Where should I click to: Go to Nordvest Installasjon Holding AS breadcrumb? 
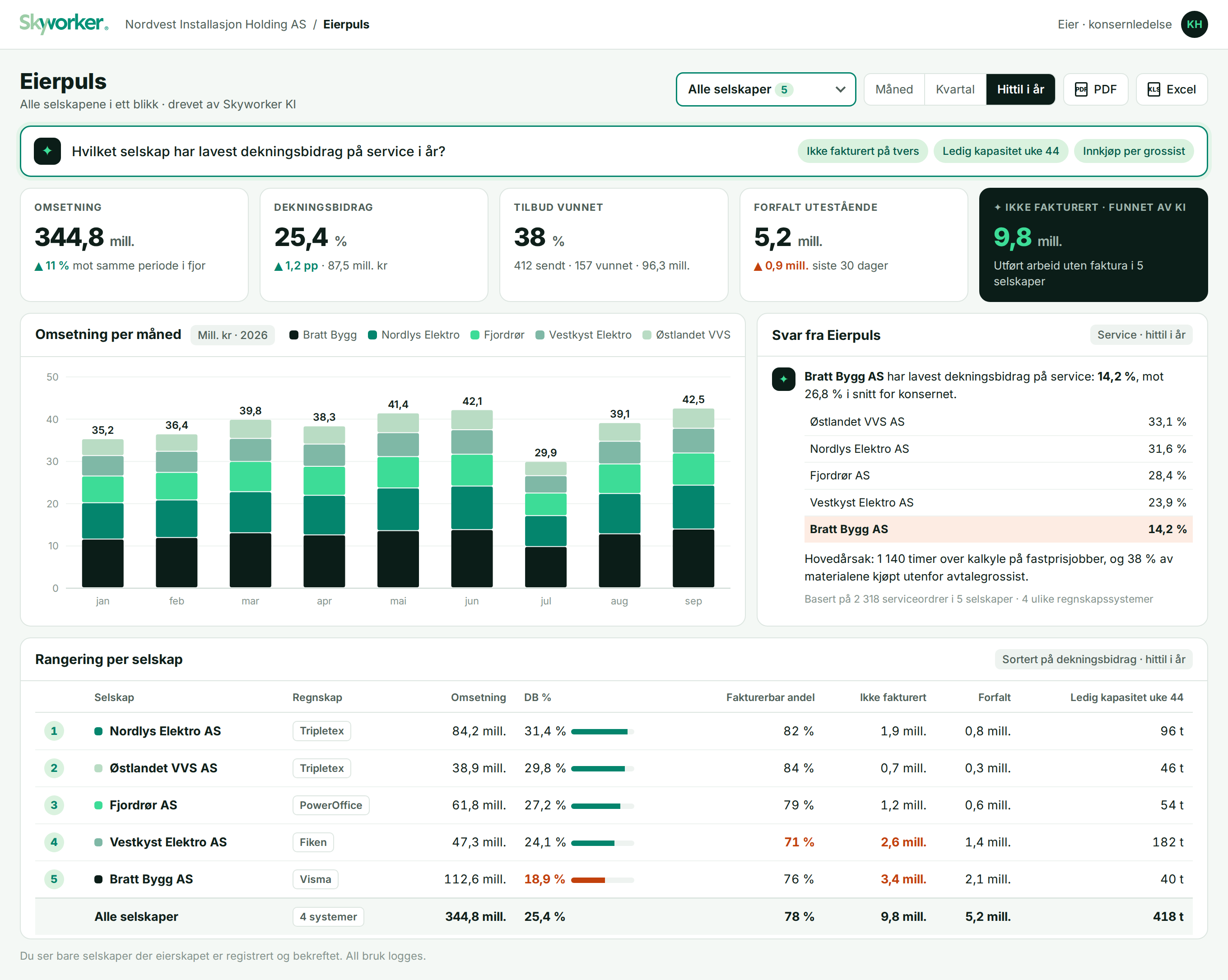[x=215, y=24]
